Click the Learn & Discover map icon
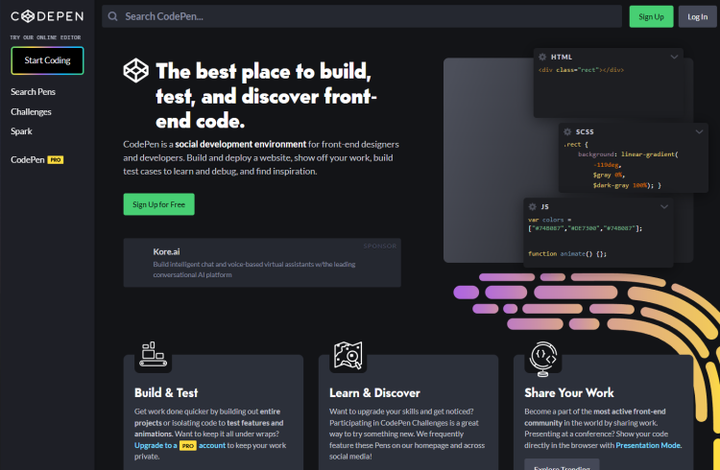 [348, 355]
